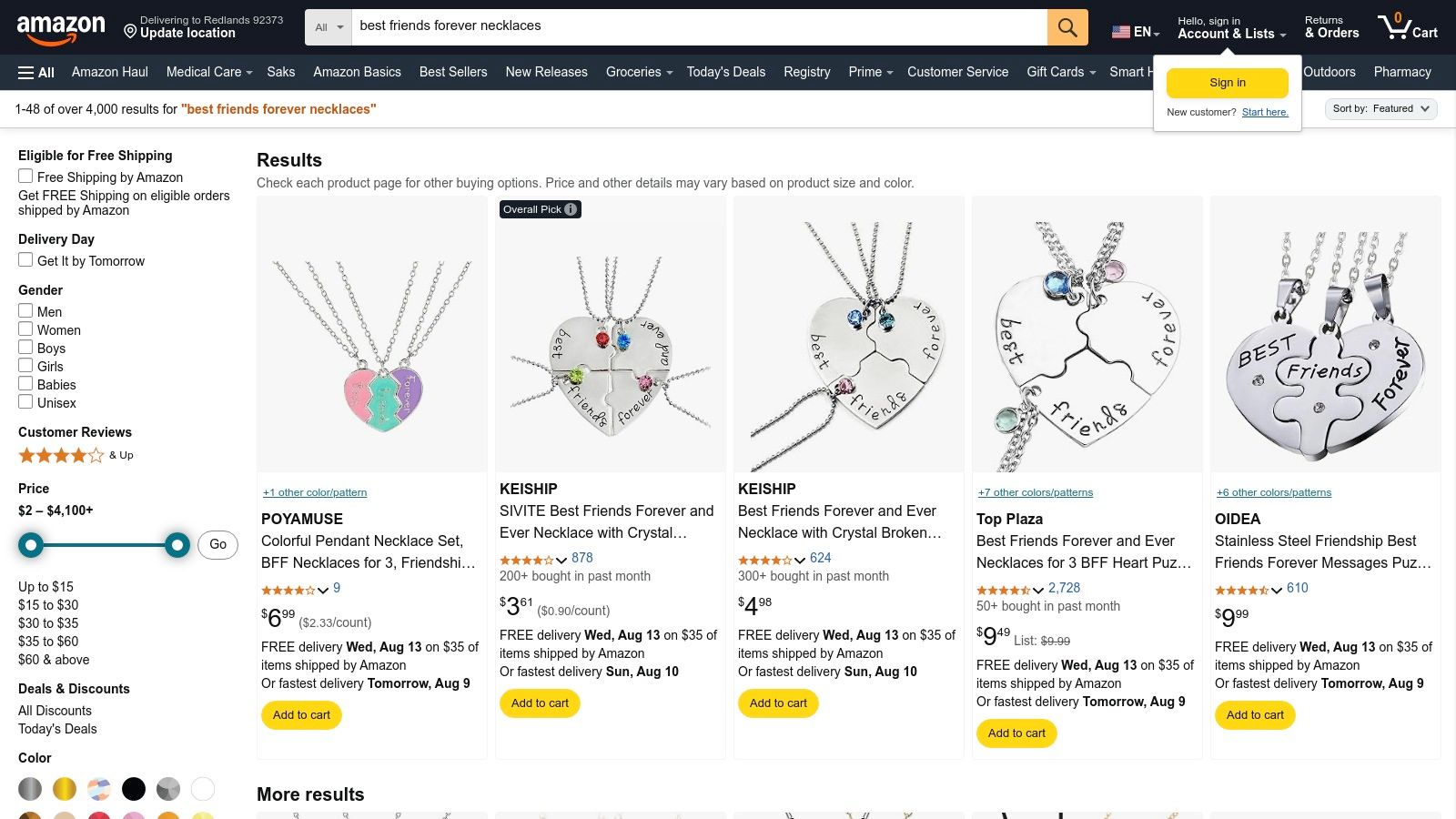Click the yellow Sign in button

point(1227,82)
